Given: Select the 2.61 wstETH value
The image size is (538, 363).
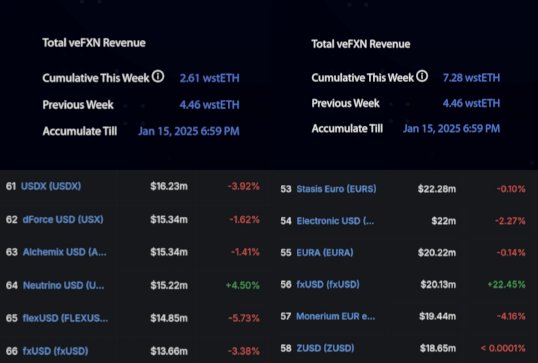Looking at the screenshot, I should 209,78.
